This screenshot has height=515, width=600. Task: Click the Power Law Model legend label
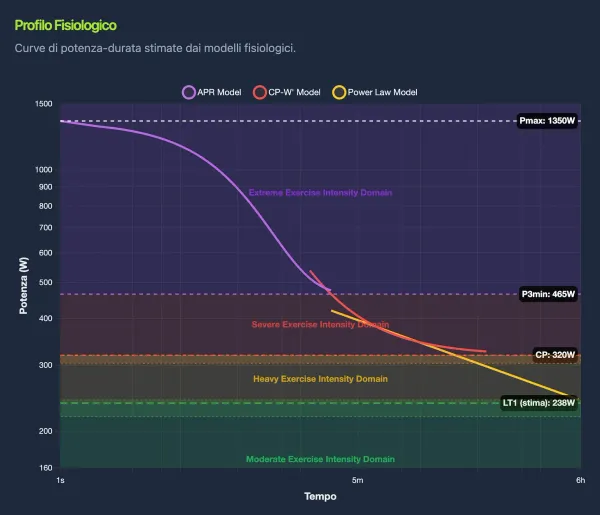click(382, 92)
